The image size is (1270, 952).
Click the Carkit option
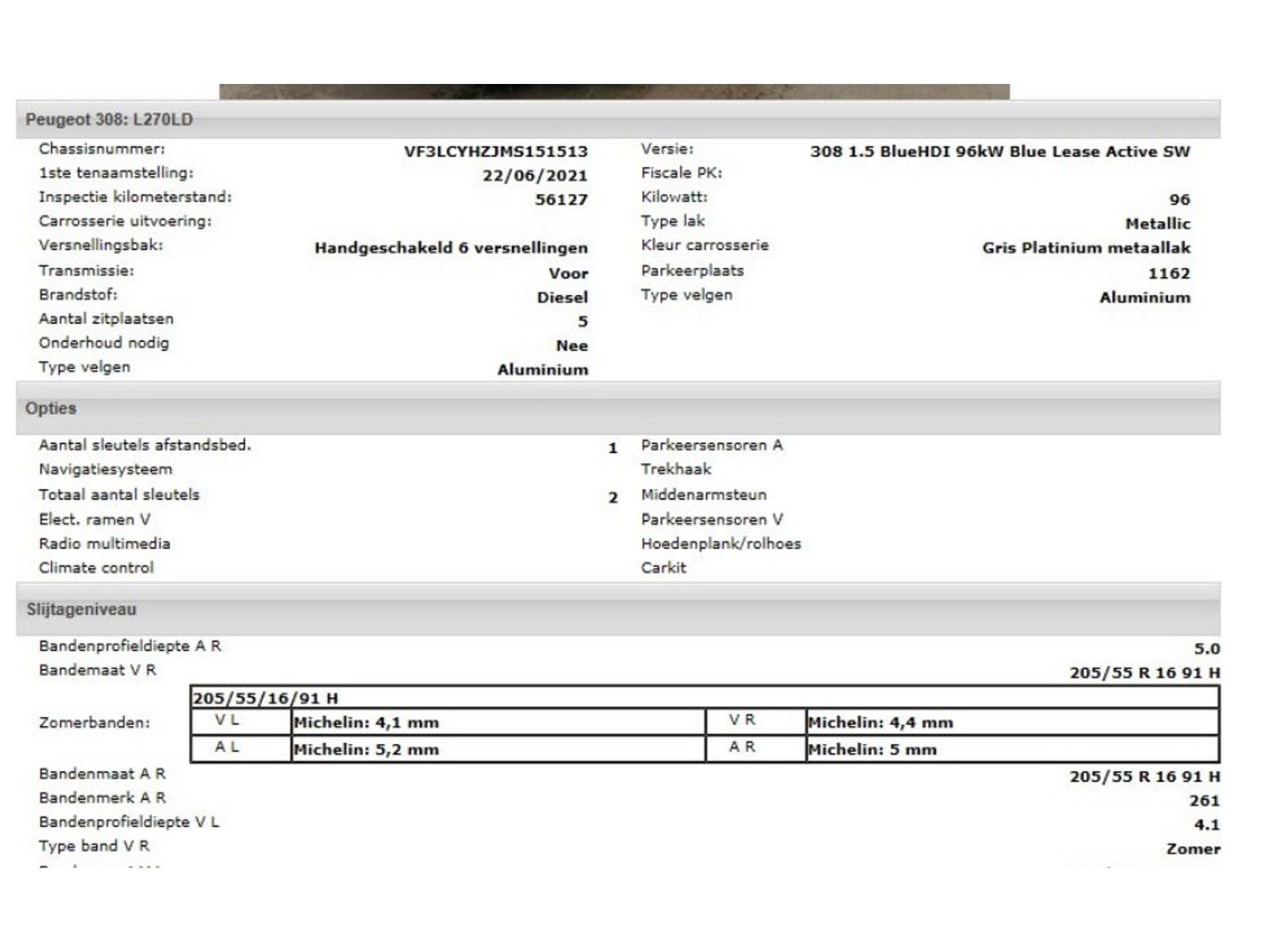663,568
